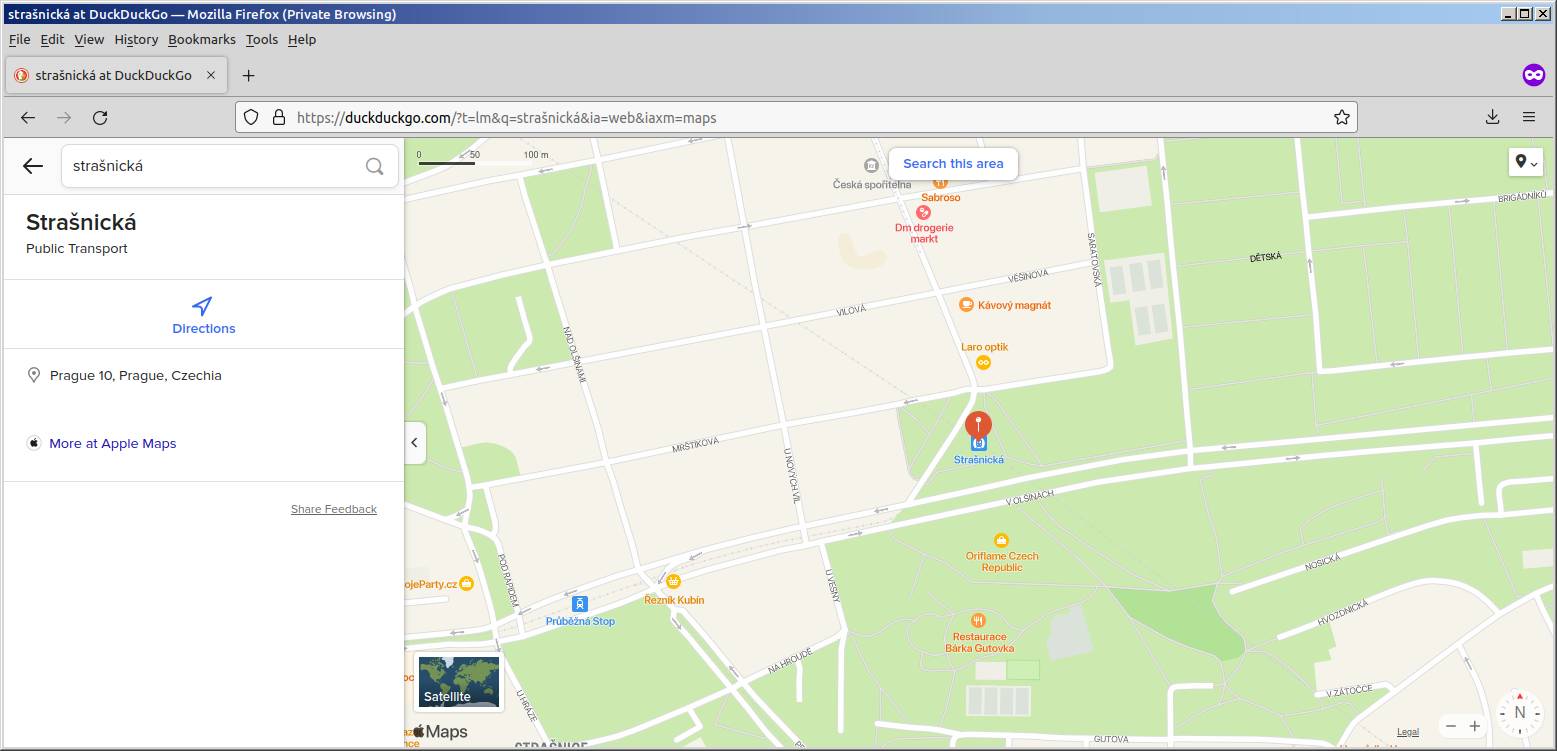Reload the page in Firefox
This screenshot has height=751, width=1557.
100,118
